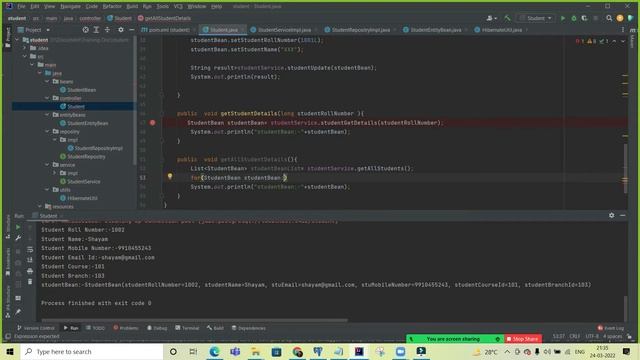Open the File menu
Screen dimensions: 640x360
(x=21, y=7)
